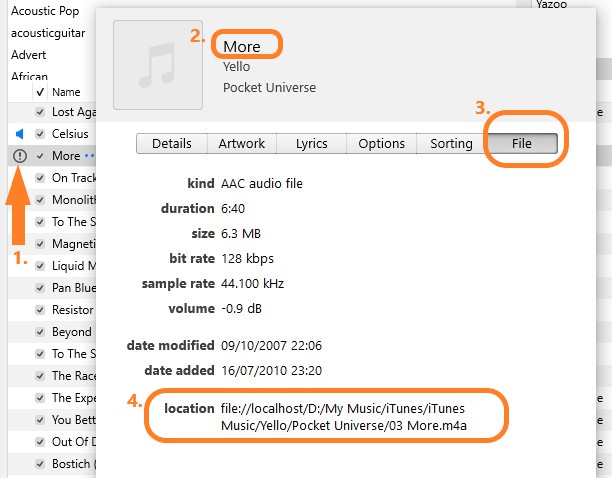Select Yazoo in the artist column
The image size is (612, 478).
551,4
